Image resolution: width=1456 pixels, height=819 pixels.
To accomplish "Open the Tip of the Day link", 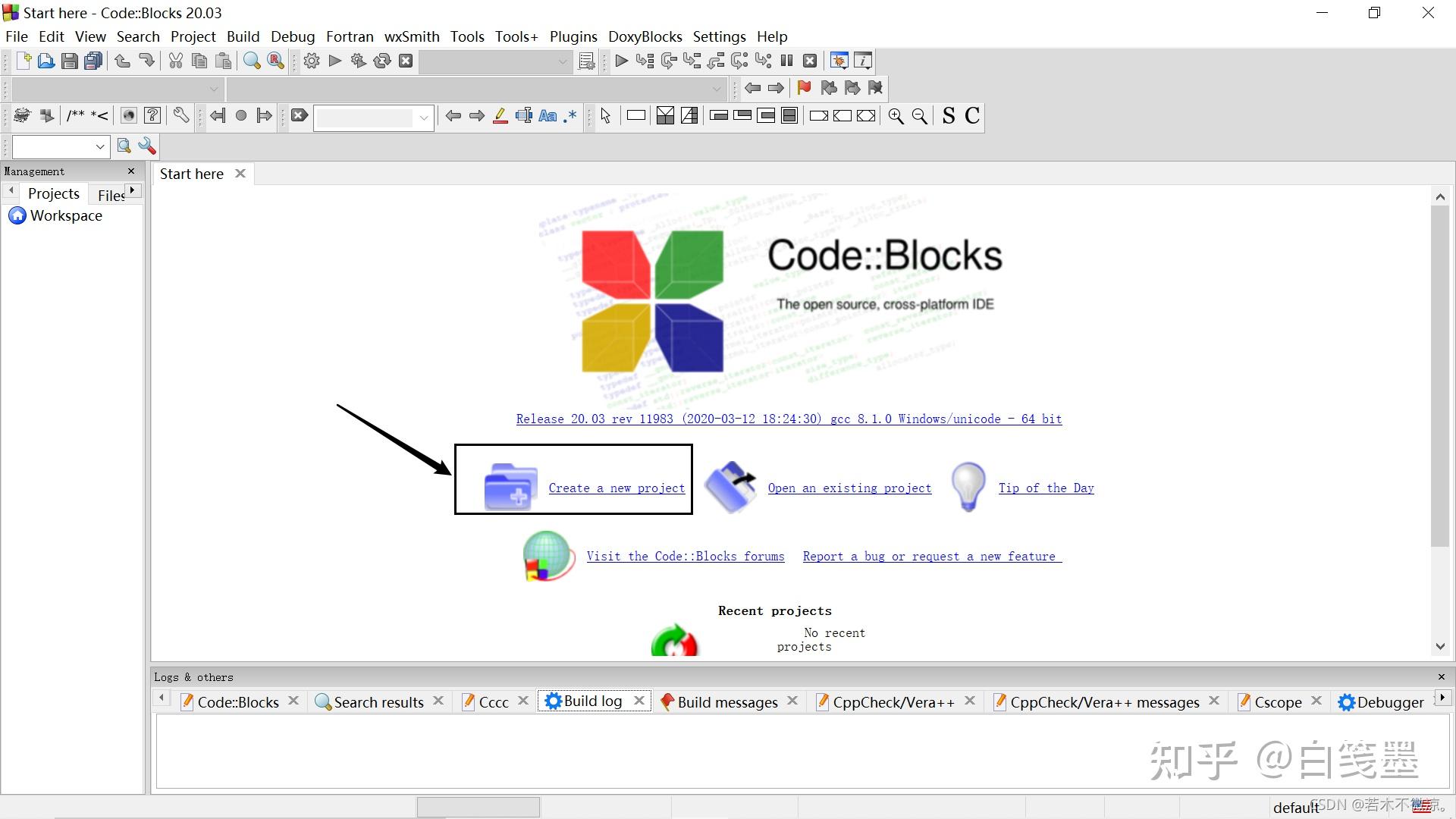I will point(1046,488).
